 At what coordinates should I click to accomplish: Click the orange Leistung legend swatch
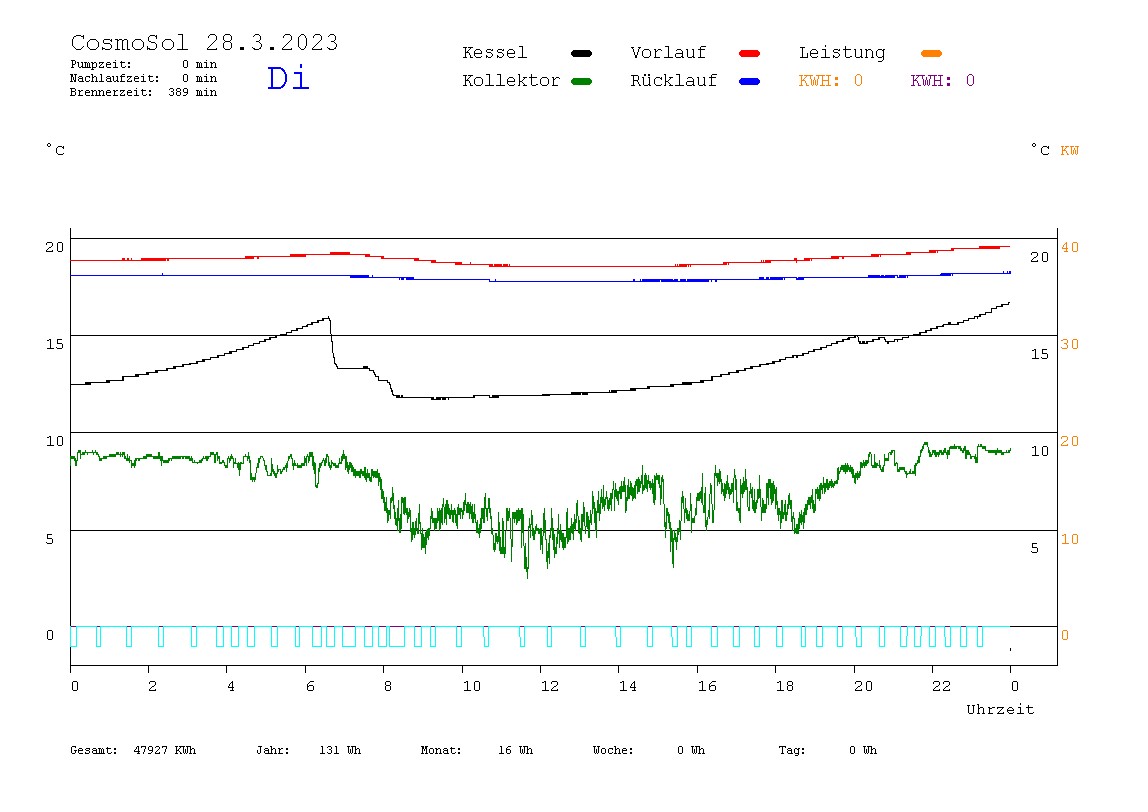point(931,53)
